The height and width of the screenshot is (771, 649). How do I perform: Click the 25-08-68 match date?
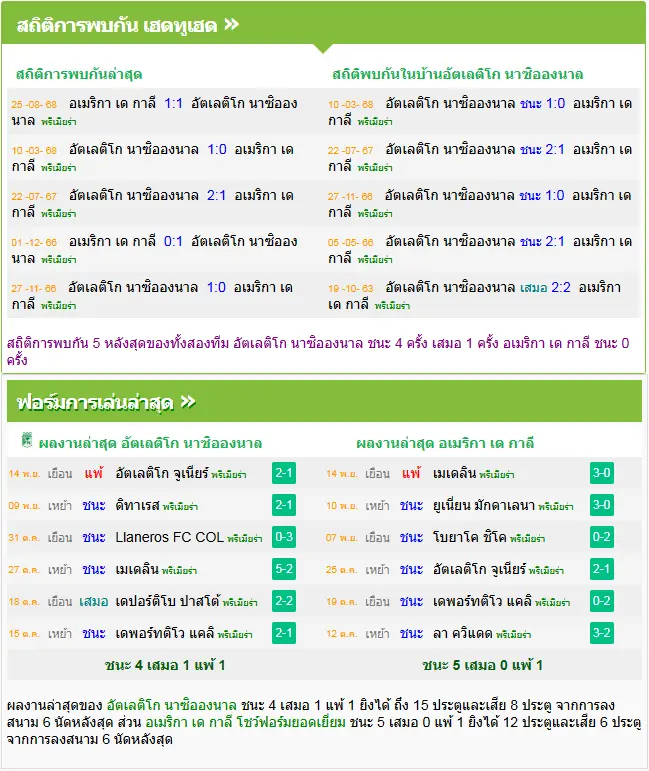click(34, 104)
